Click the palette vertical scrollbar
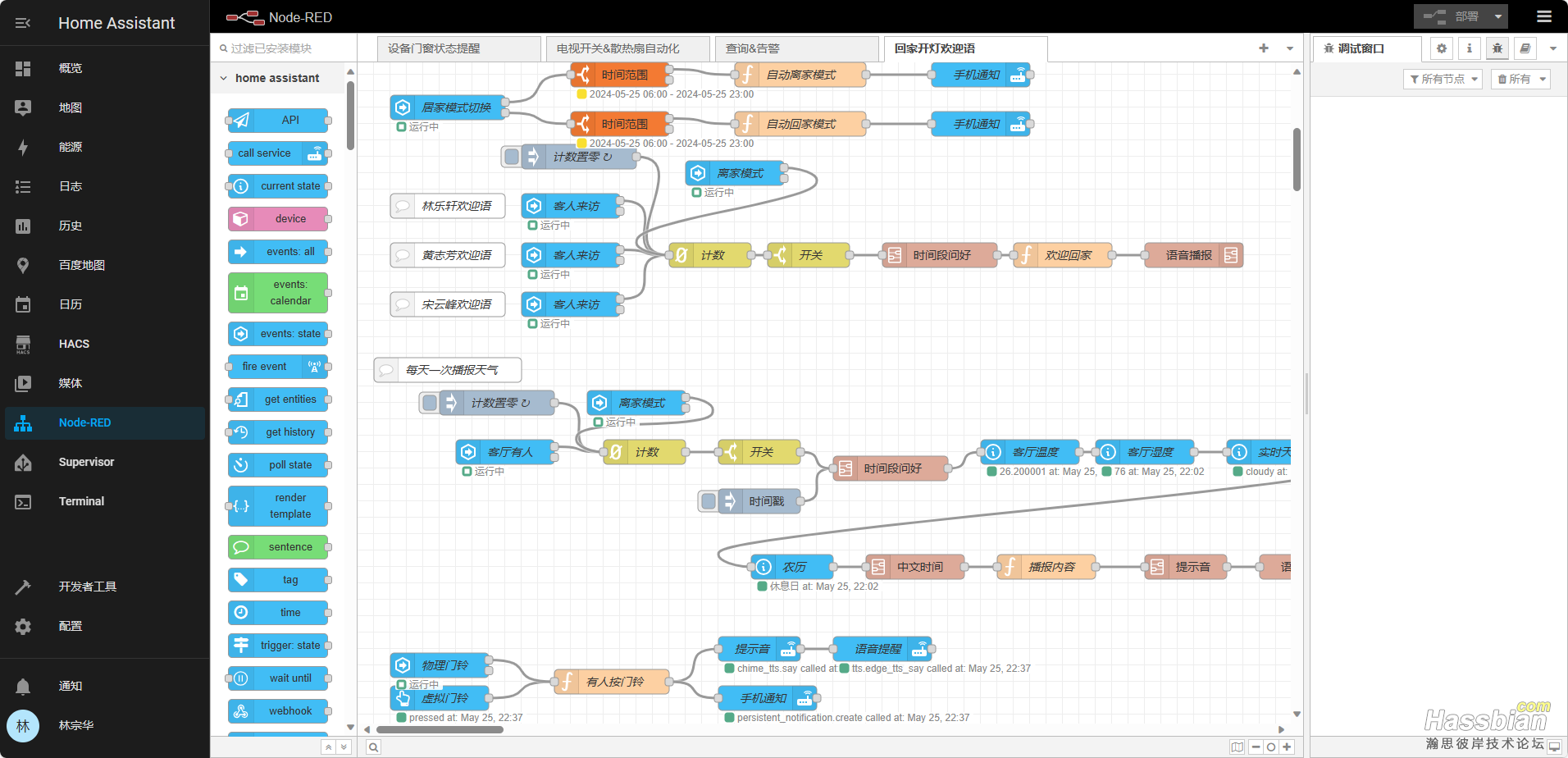 pyautogui.click(x=350, y=115)
